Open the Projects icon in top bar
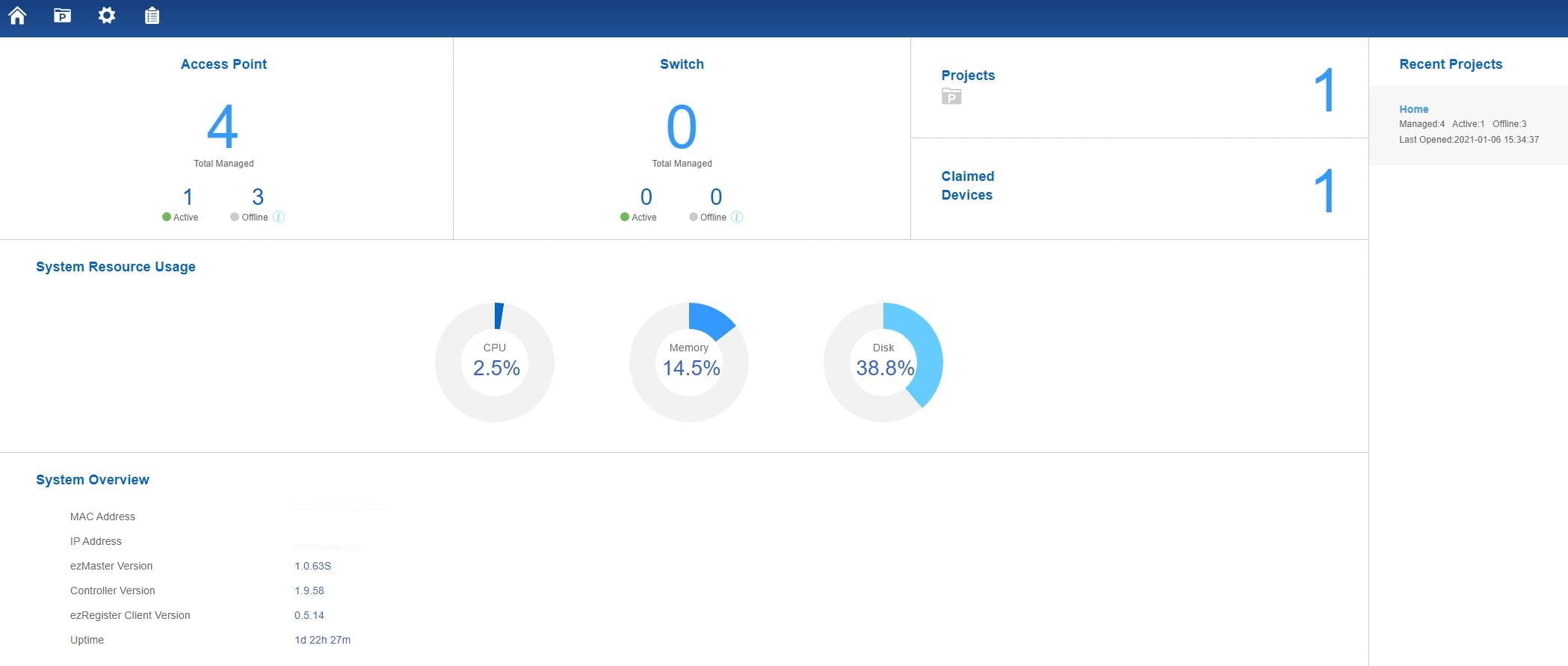Viewport: 1568px width, 666px height. click(x=62, y=16)
